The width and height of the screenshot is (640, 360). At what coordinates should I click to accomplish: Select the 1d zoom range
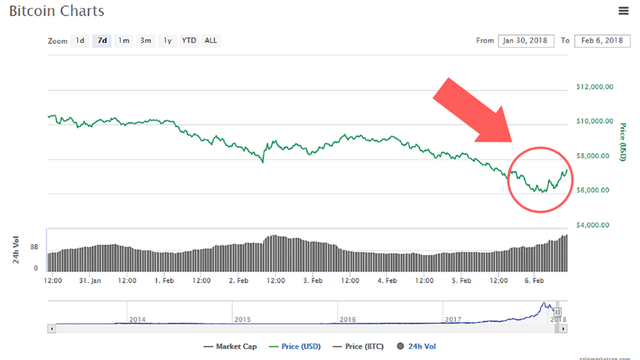(80, 40)
